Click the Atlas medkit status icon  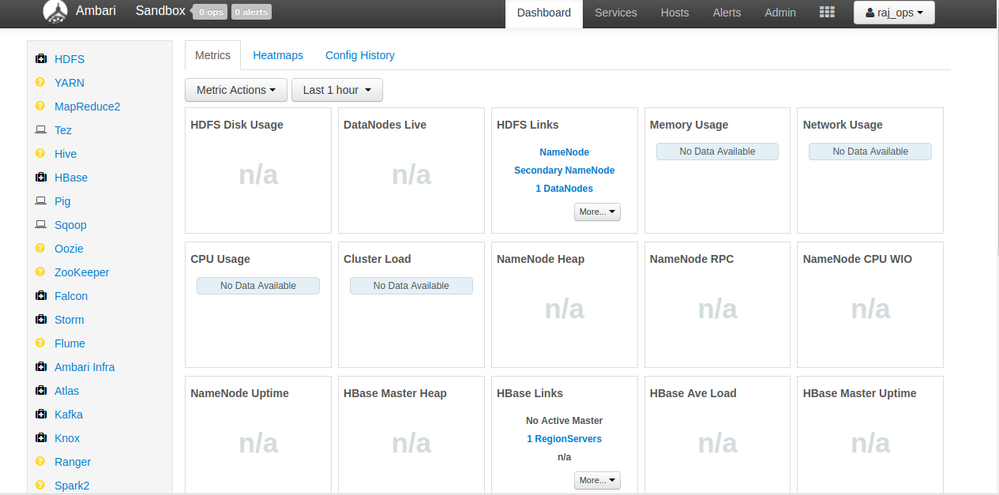pos(41,391)
